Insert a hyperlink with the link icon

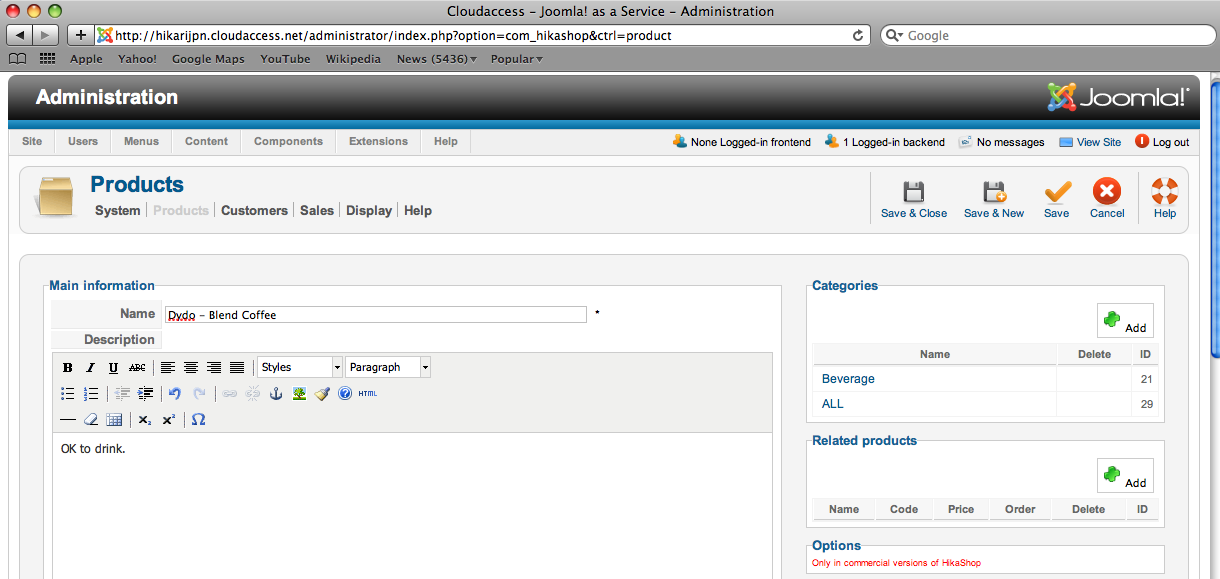[x=230, y=393]
